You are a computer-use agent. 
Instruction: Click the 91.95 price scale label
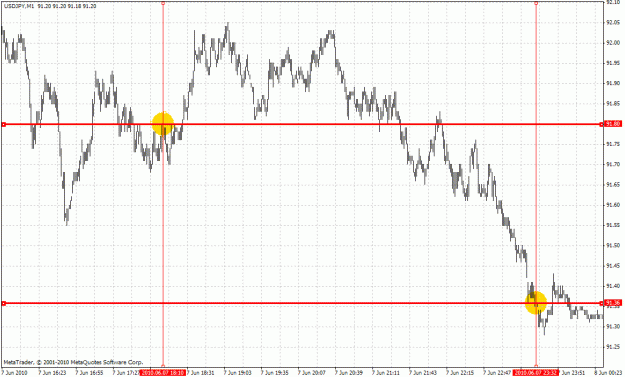(x=613, y=63)
